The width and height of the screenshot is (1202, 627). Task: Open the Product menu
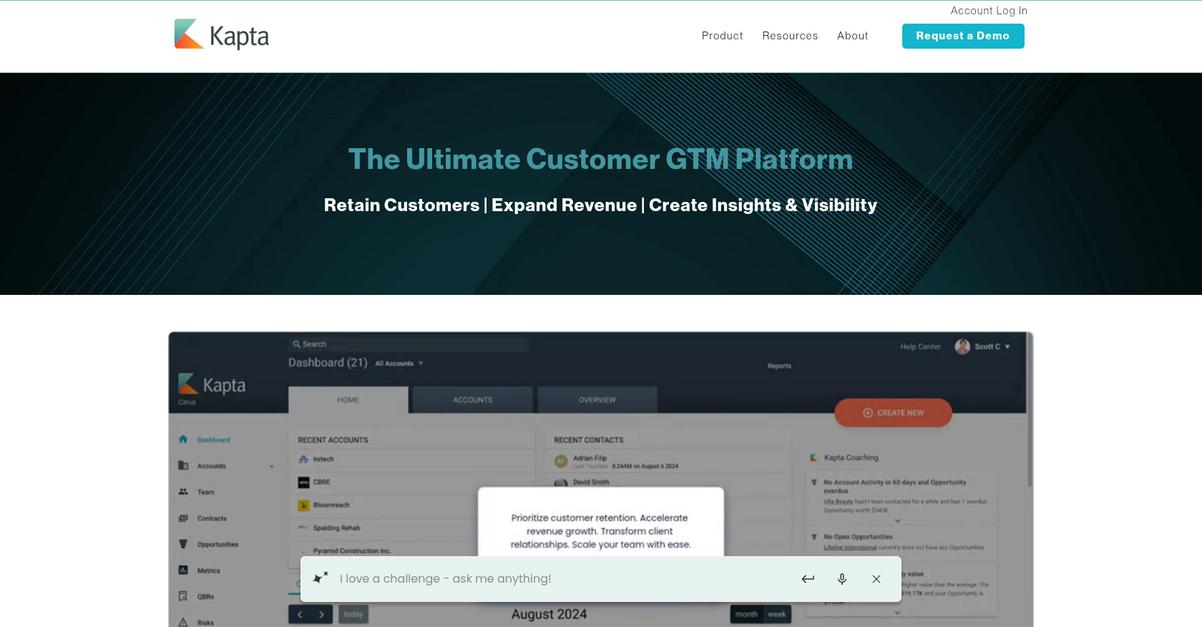[x=722, y=36]
